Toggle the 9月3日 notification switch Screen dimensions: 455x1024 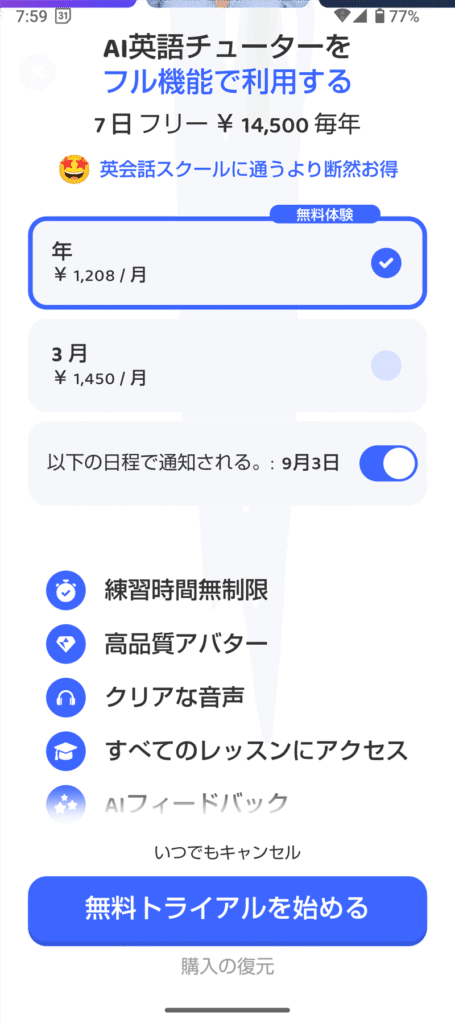[x=388, y=464]
